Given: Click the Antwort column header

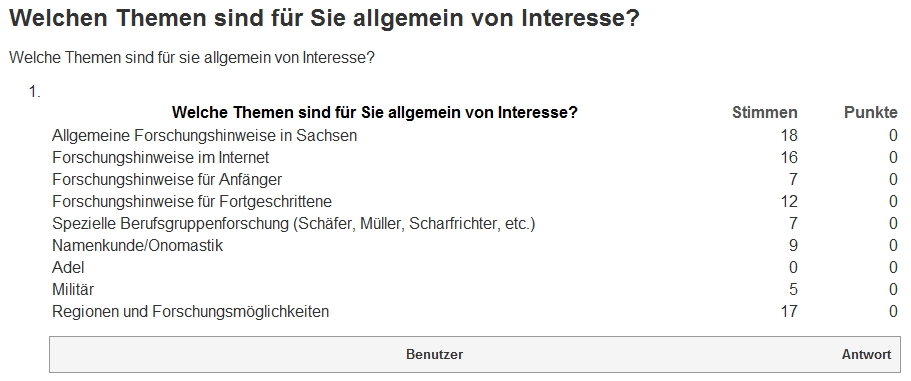Looking at the screenshot, I should (866, 354).
